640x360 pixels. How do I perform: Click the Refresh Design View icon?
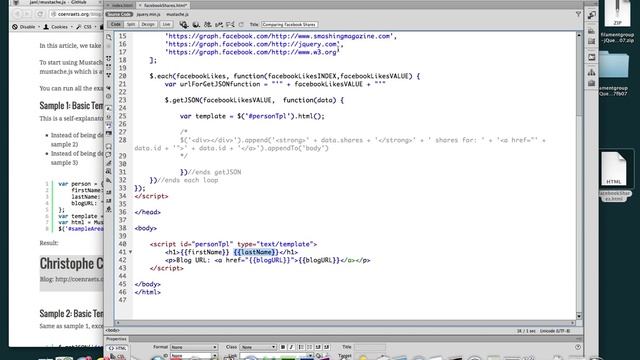click(x=241, y=24)
